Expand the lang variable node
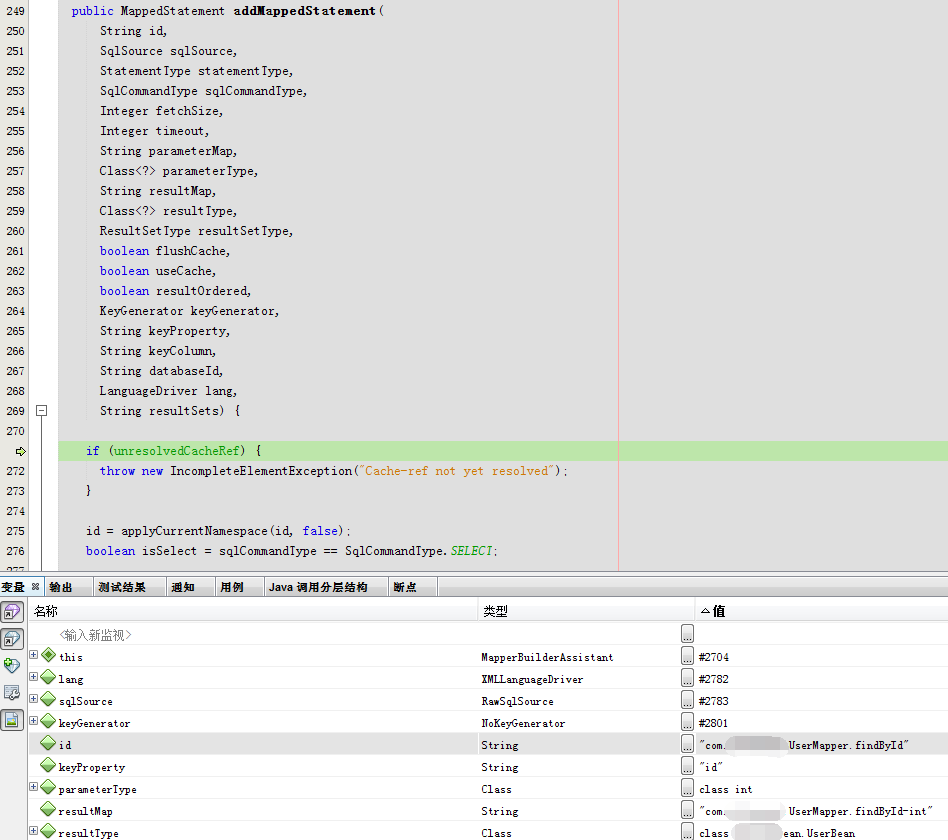Image resolution: width=948 pixels, height=840 pixels. [x=34, y=676]
